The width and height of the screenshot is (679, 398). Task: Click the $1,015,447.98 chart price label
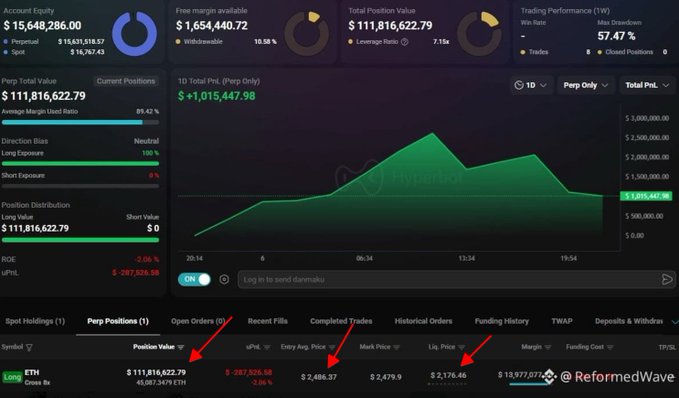[x=646, y=196]
